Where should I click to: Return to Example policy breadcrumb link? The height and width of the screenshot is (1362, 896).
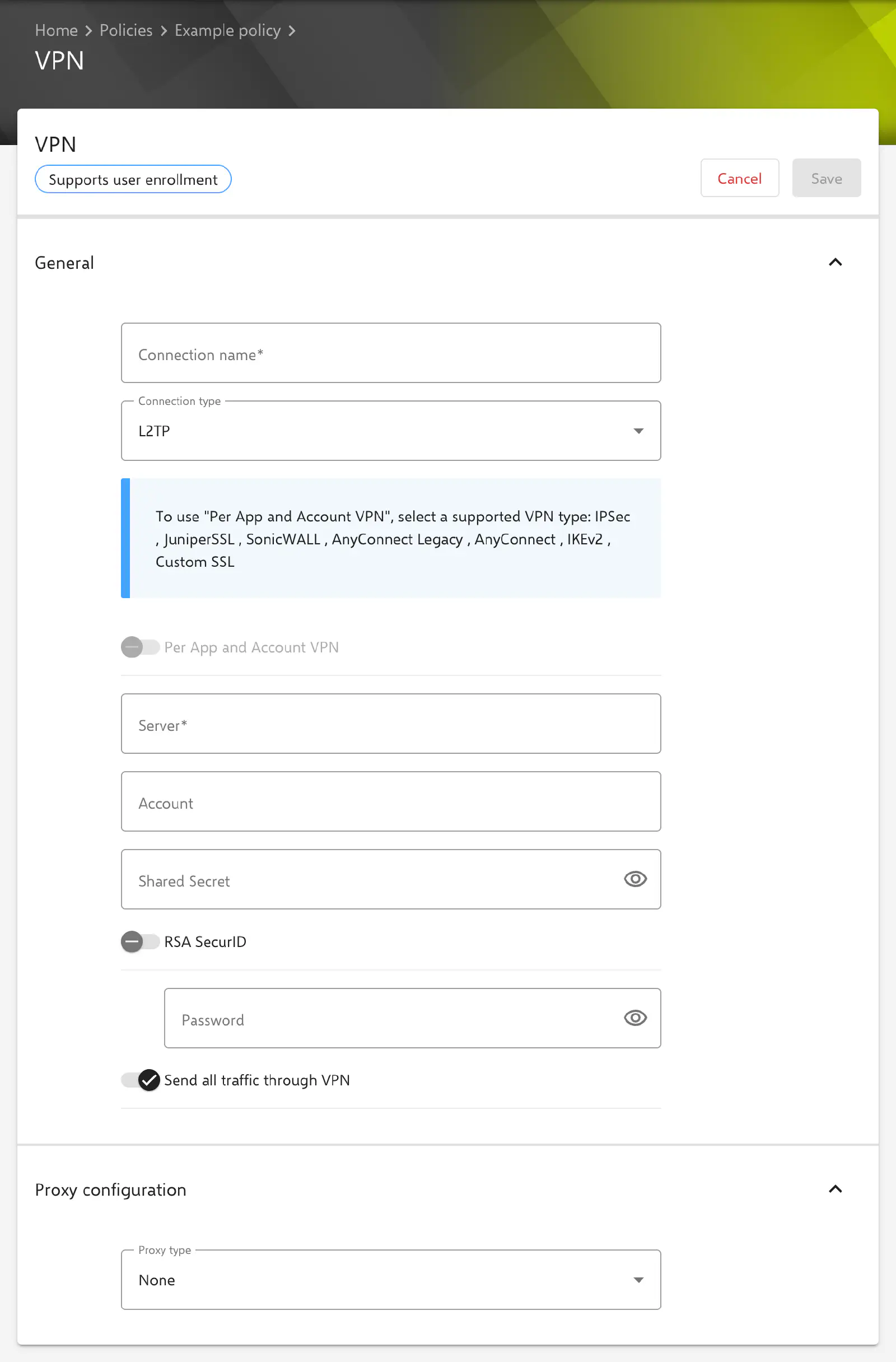pyautogui.click(x=228, y=30)
